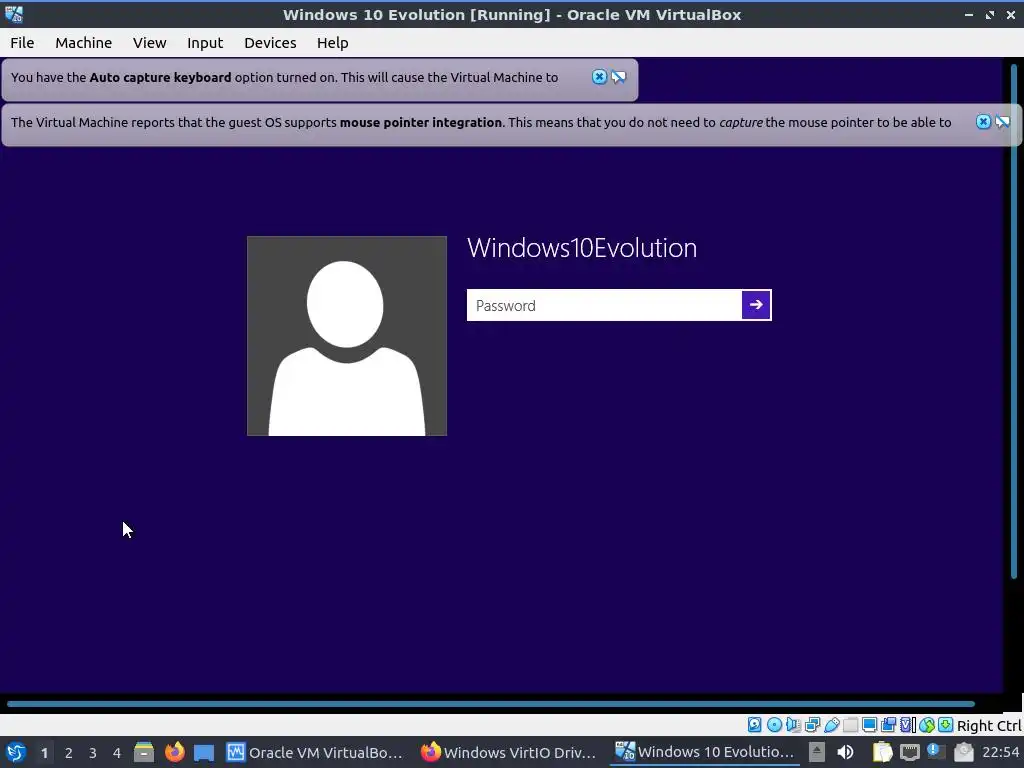This screenshot has width=1024, height=768.
Task: Click the CPU virtualization indicator icon
Action: coord(908,725)
